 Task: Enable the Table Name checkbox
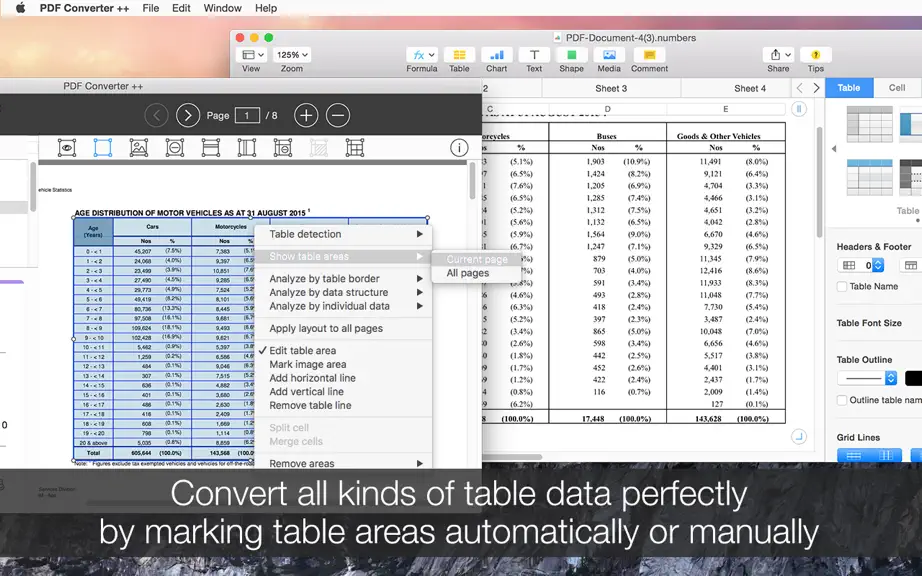click(842, 286)
